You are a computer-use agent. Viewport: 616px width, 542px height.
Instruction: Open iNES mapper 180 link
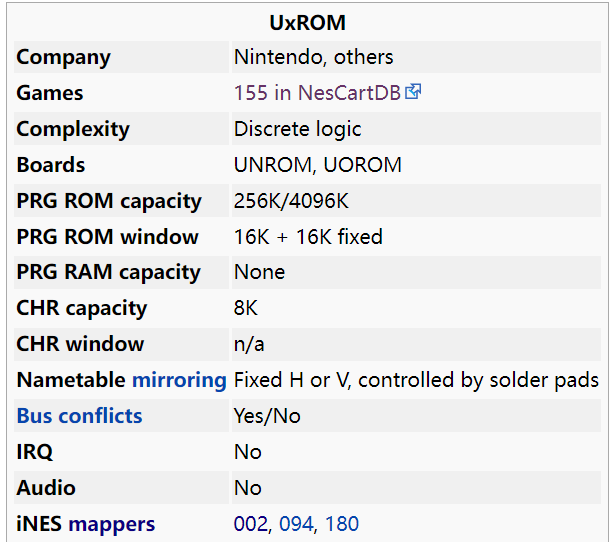click(x=342, y=524)
